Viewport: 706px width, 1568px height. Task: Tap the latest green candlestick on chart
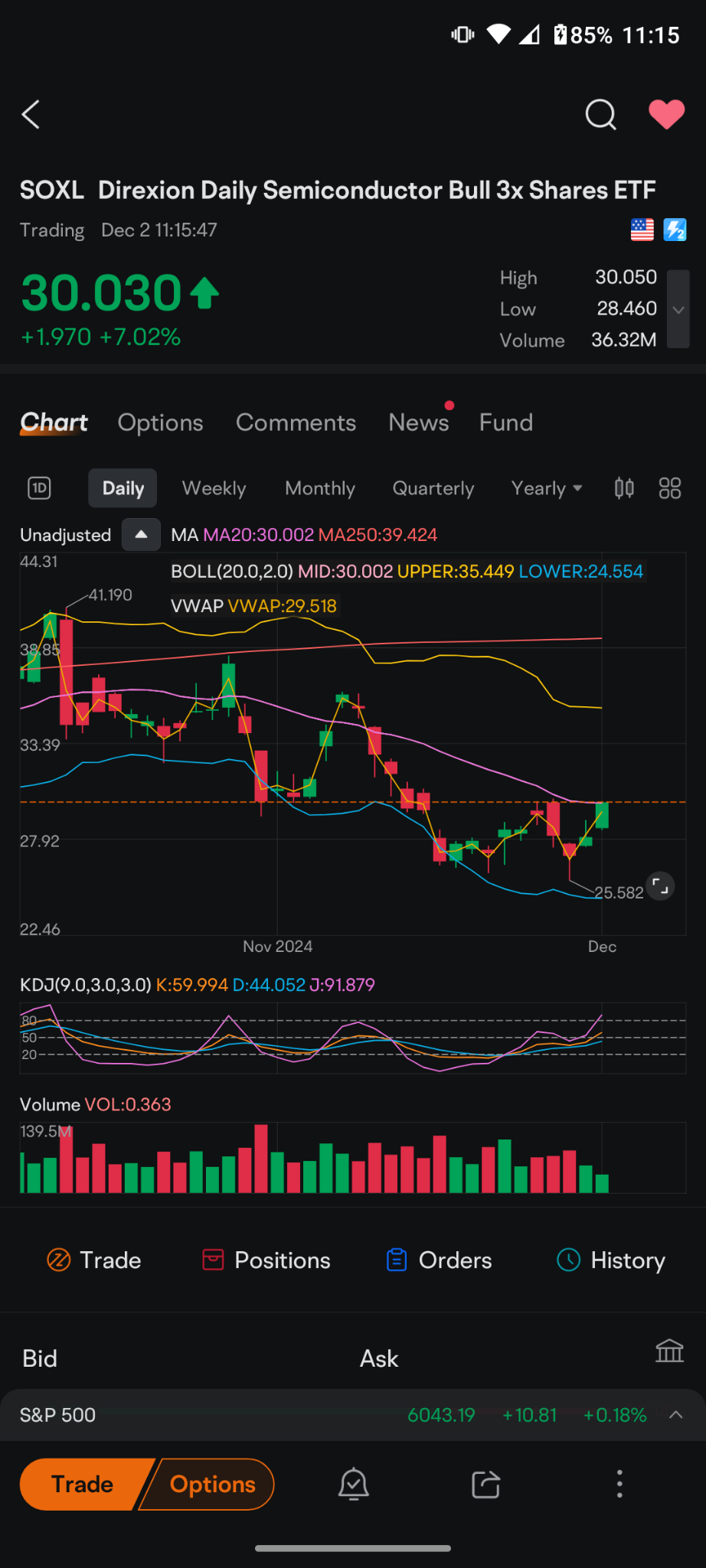(x=603, y=815)
